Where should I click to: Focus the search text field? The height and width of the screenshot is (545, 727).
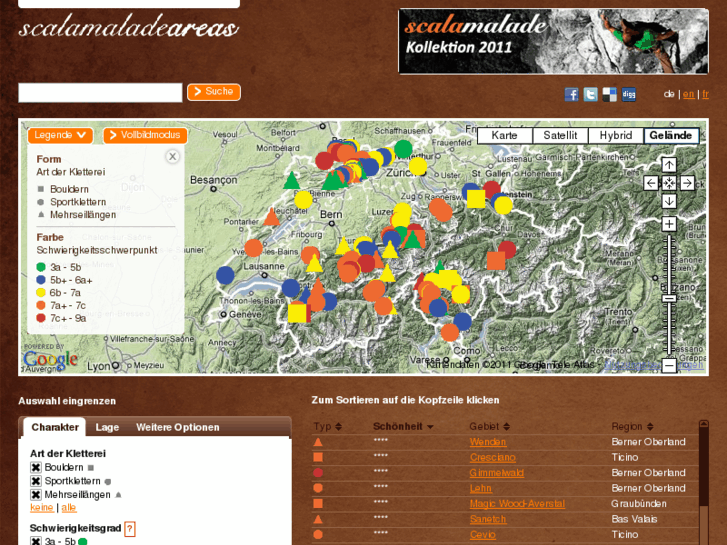click(x=100, y=92)
